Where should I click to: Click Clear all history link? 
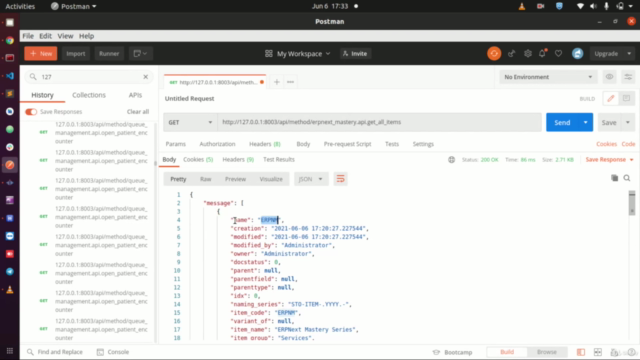[138, 112]
